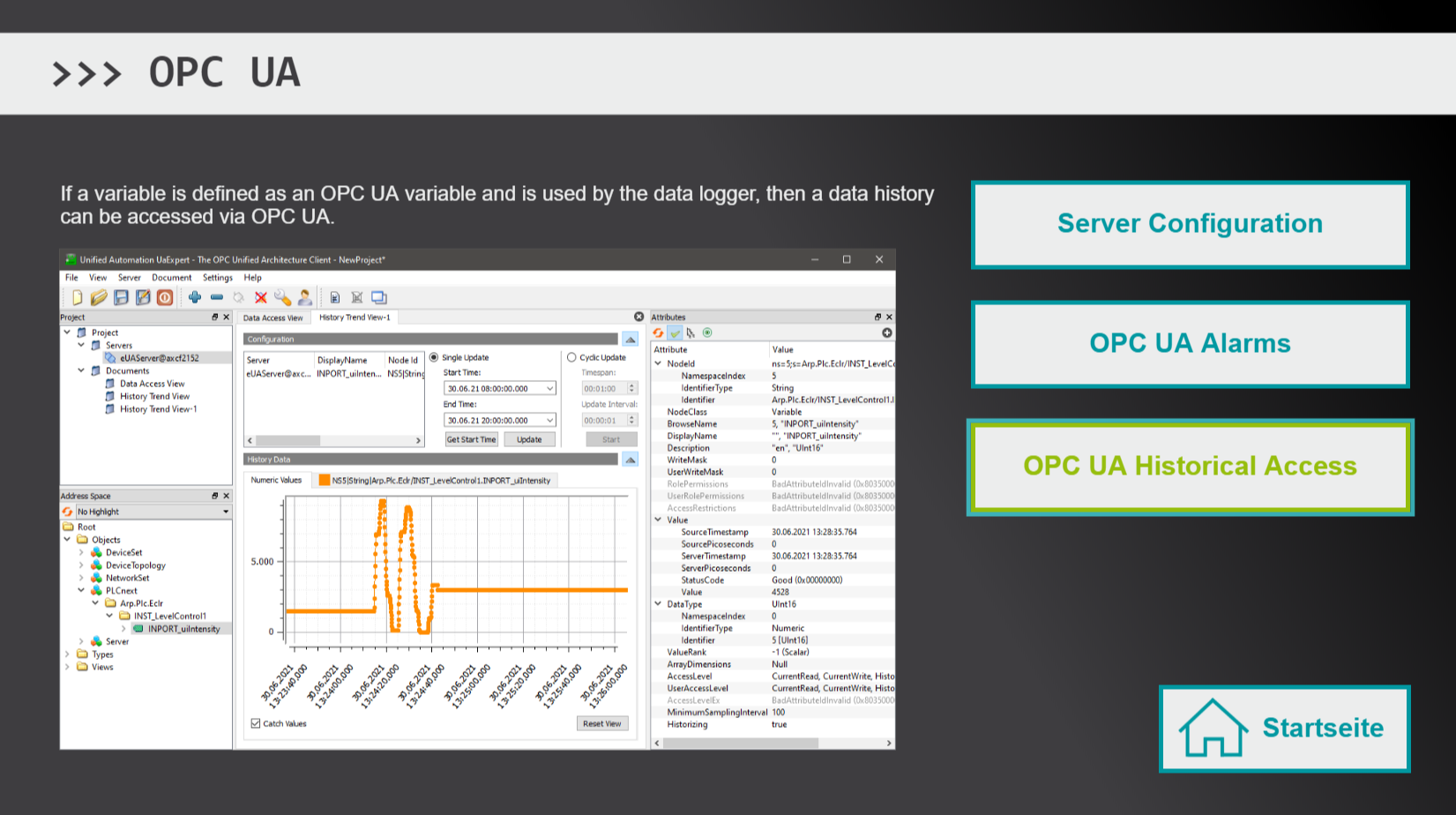Image resolution: width=1456 pixels, height=815 pixels.
Task: Select eUAServer@axcf2152 in Project tree
Action: coord(160,358)
